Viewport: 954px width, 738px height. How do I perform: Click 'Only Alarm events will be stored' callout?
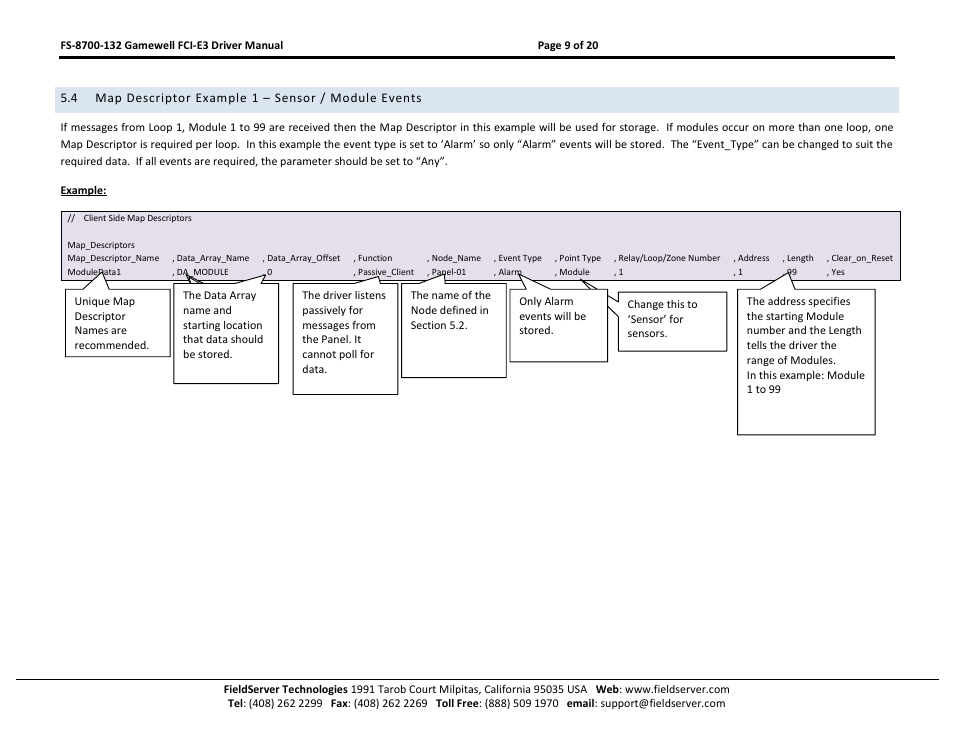click(x=559, y=325)
